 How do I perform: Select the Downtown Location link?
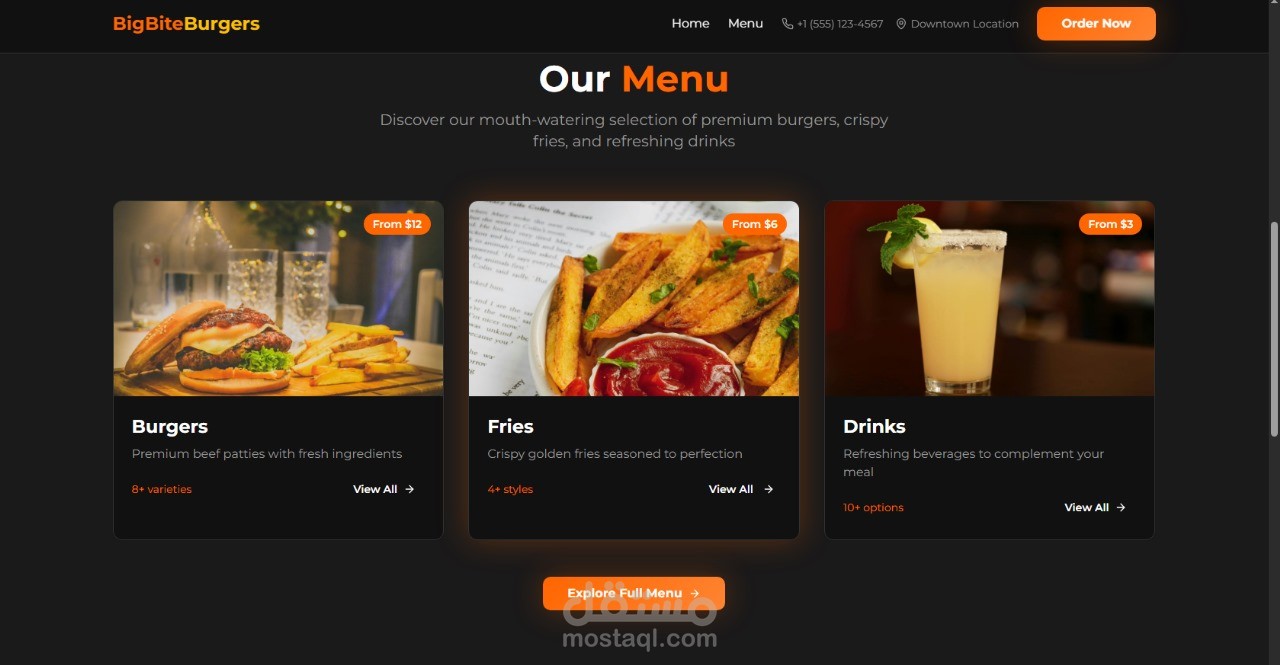pos(965,24)
